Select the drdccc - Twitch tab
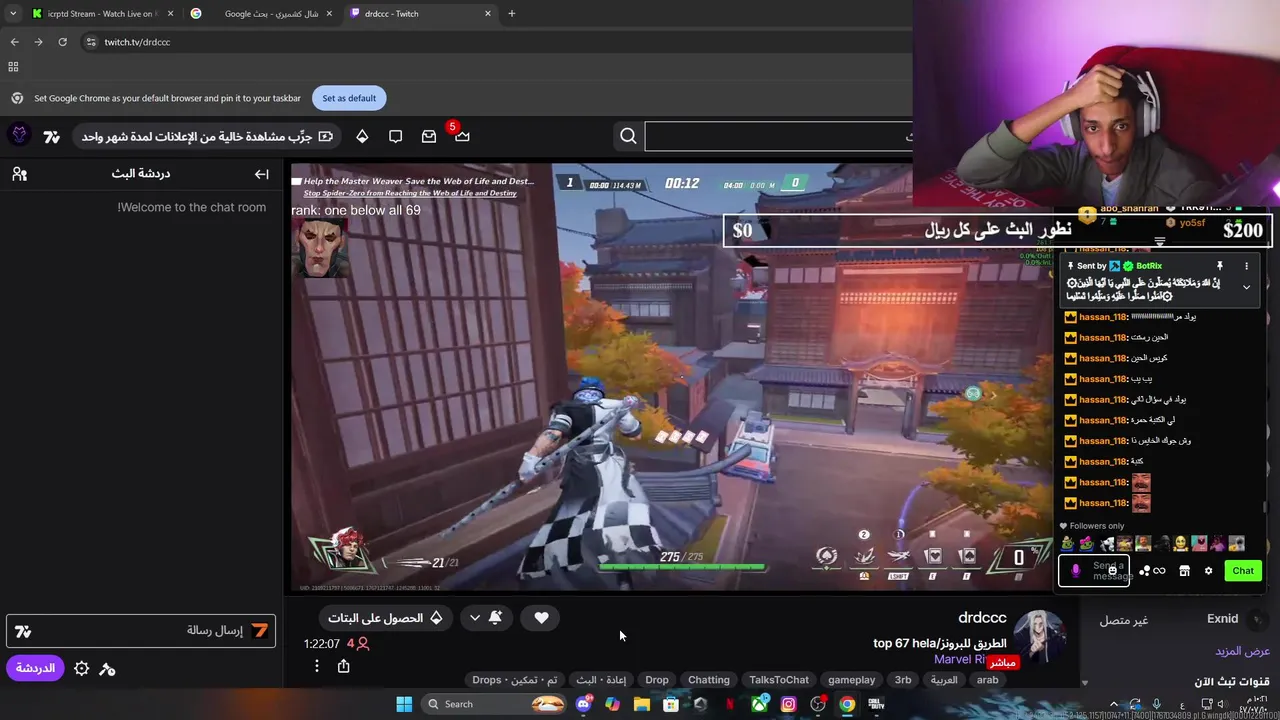 tap(420, 14)
